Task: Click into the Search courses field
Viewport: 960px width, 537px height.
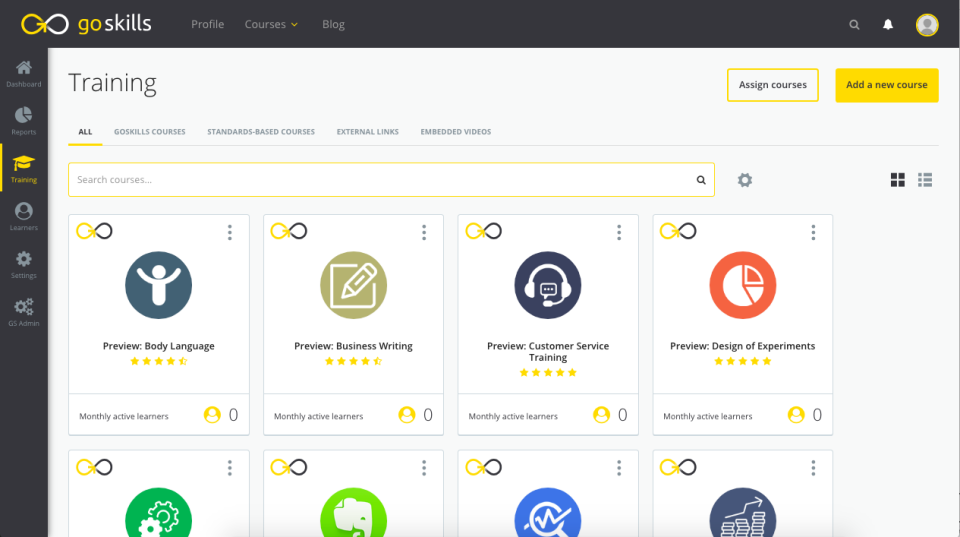Action: (391, 179)
